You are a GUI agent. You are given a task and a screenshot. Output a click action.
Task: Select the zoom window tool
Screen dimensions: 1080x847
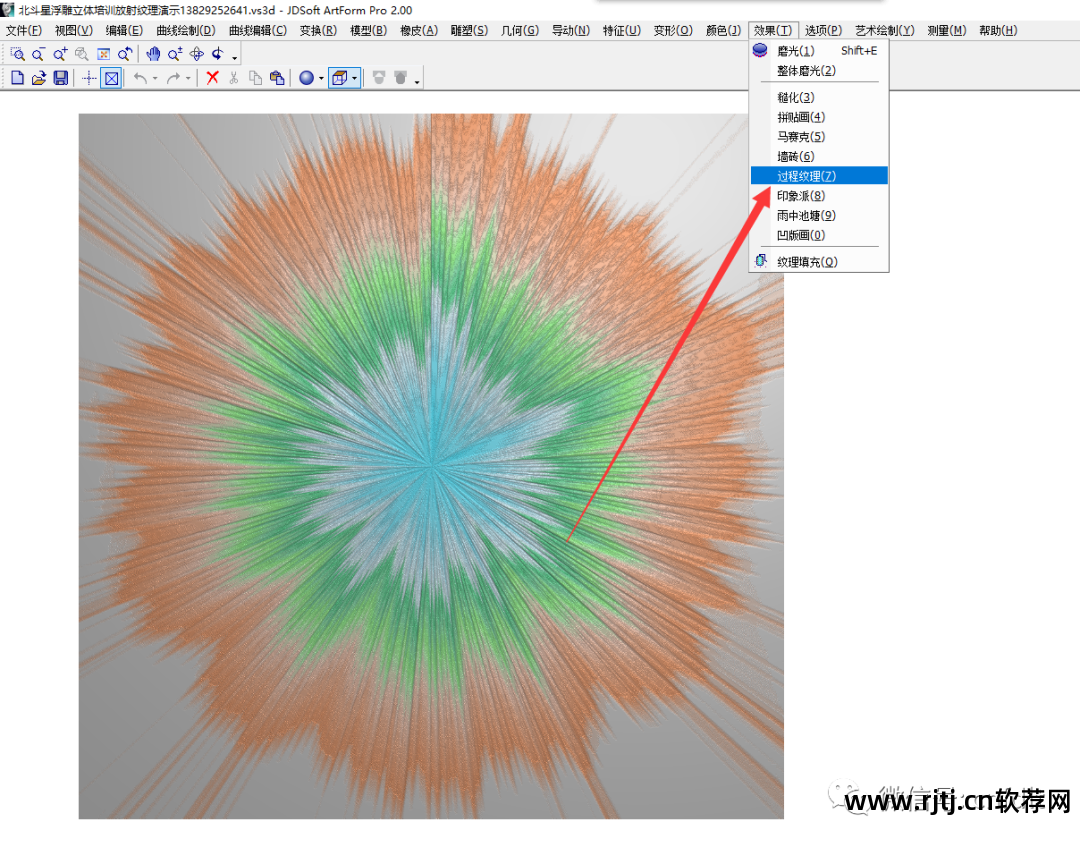point(18,54)
